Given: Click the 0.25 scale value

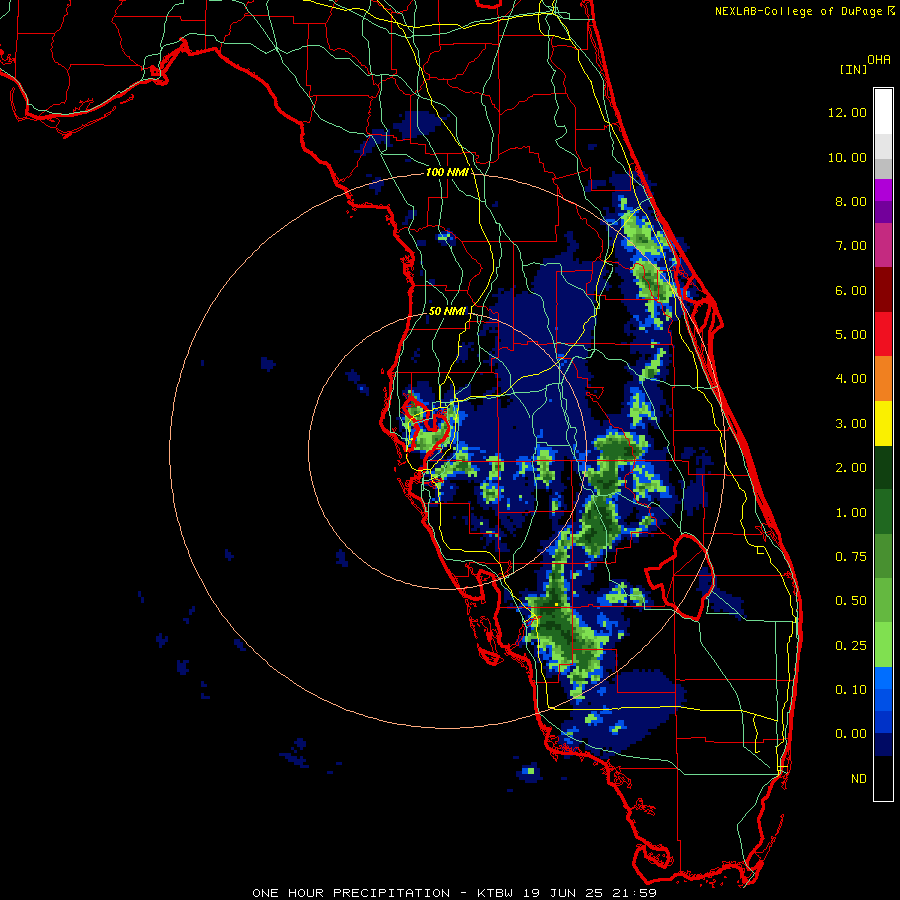Looking at the screenshot, I should (851, 646).
